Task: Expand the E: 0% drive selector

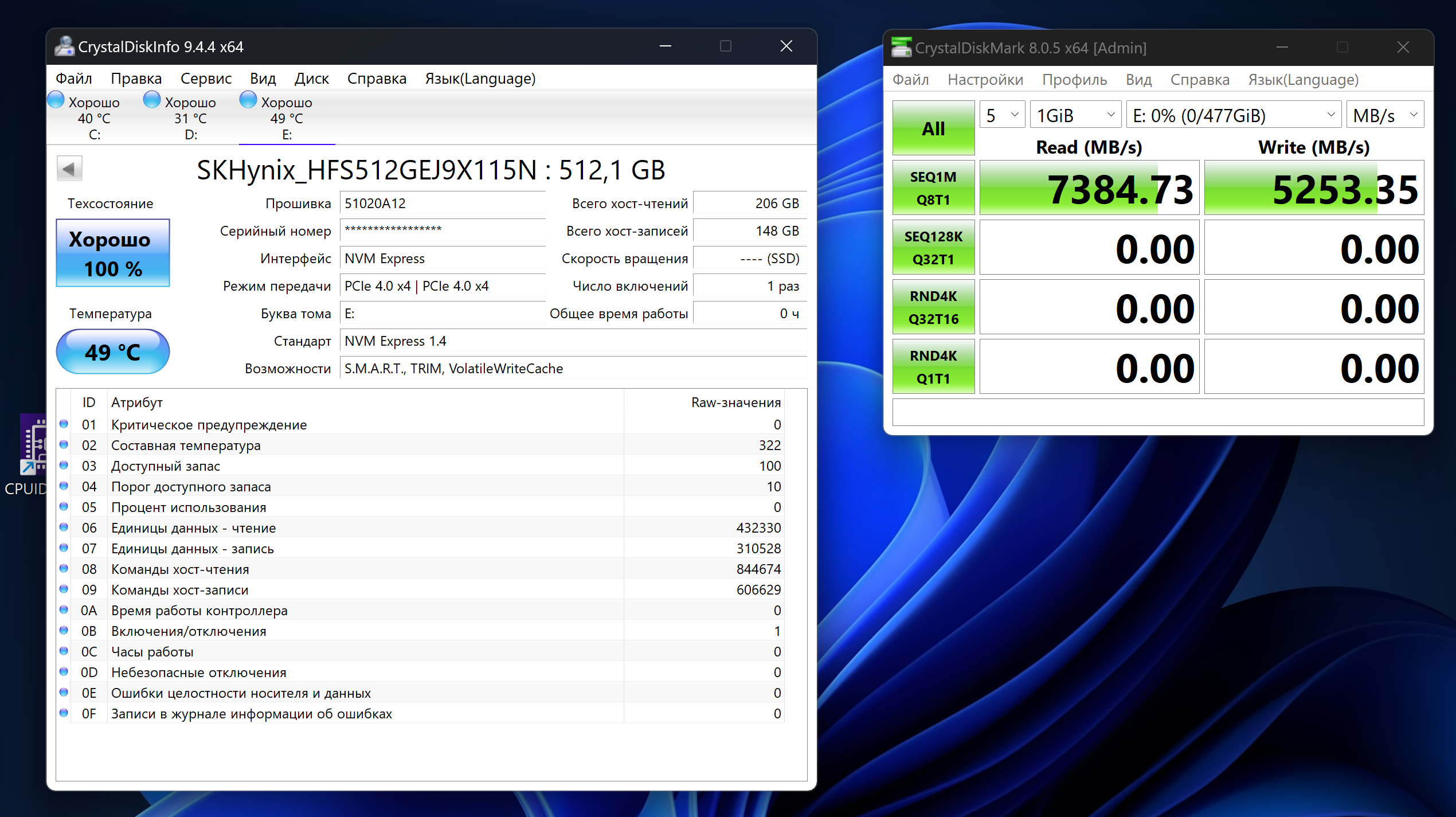Action: [1233, 115]
